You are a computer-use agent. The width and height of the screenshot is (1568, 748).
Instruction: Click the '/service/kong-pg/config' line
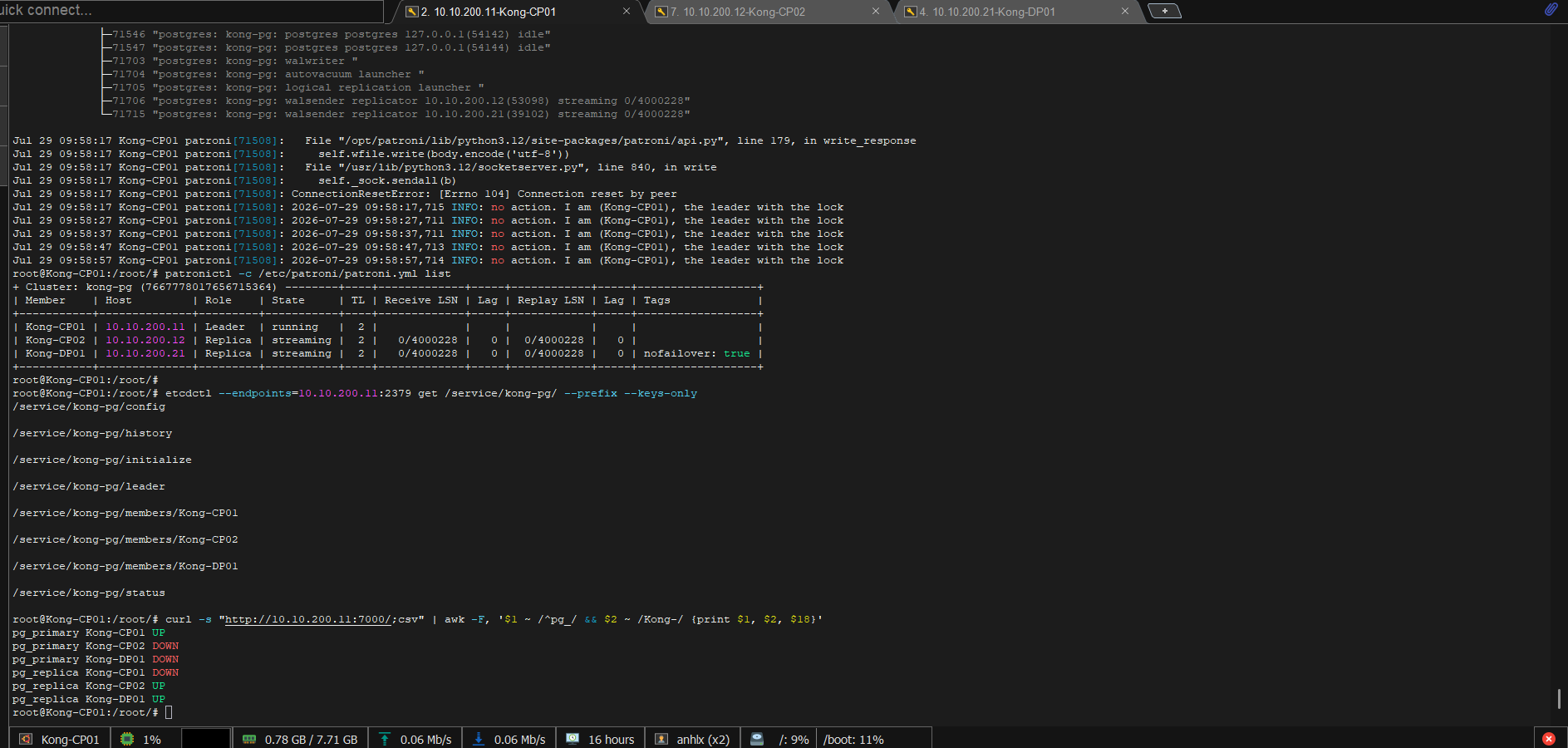click(89, 406)
